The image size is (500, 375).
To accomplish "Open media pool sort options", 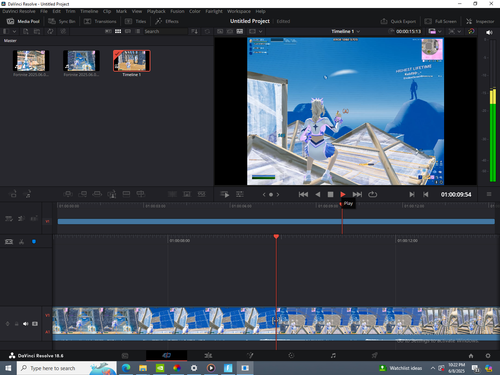I will coord(195,31).
